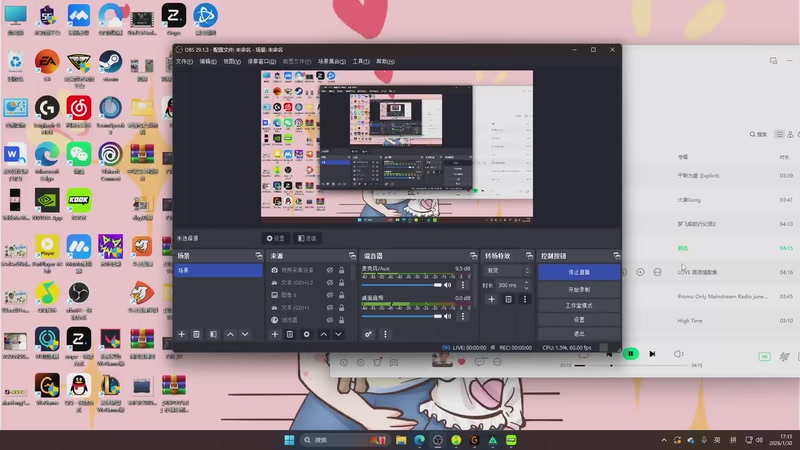Click 工作室模式 studio mode button
This screenshot has width=800, height=450.
click(579, 305)
